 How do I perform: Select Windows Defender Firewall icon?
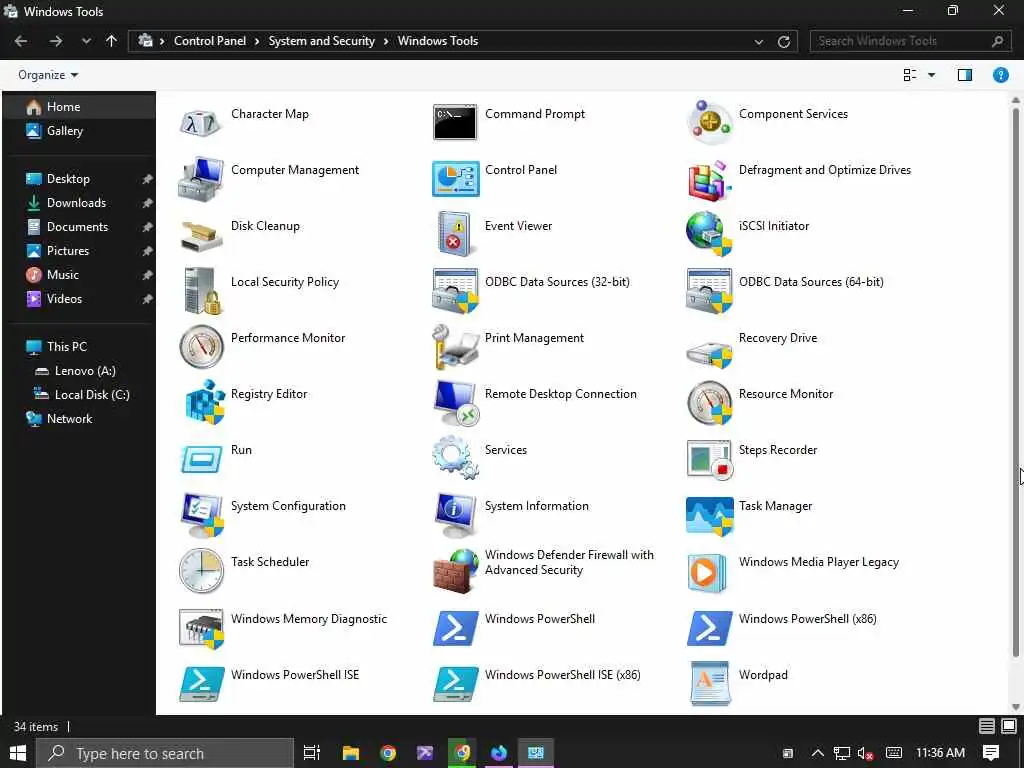pos(455,571)
